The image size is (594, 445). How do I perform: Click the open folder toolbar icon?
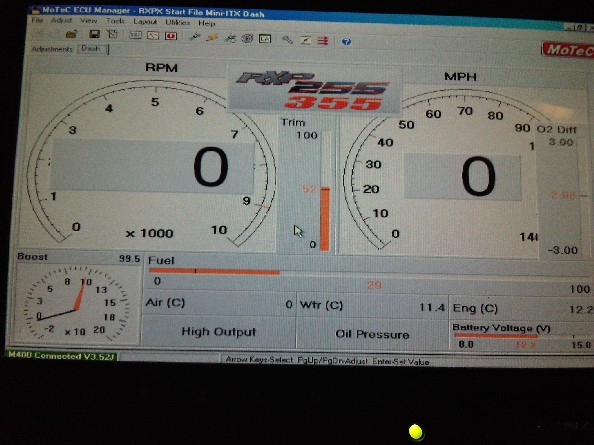(x=71, y=34)
